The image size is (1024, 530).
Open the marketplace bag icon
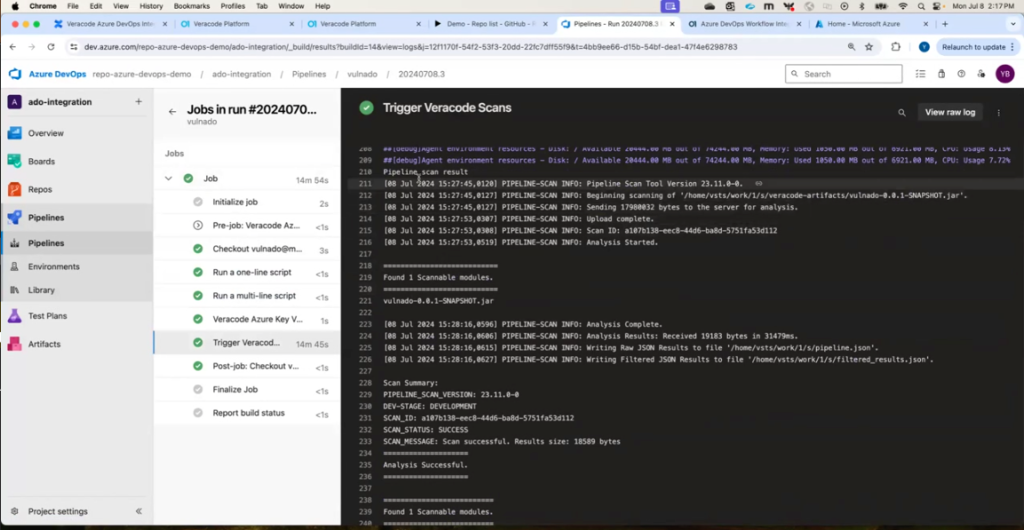click(x=941, y=74)
